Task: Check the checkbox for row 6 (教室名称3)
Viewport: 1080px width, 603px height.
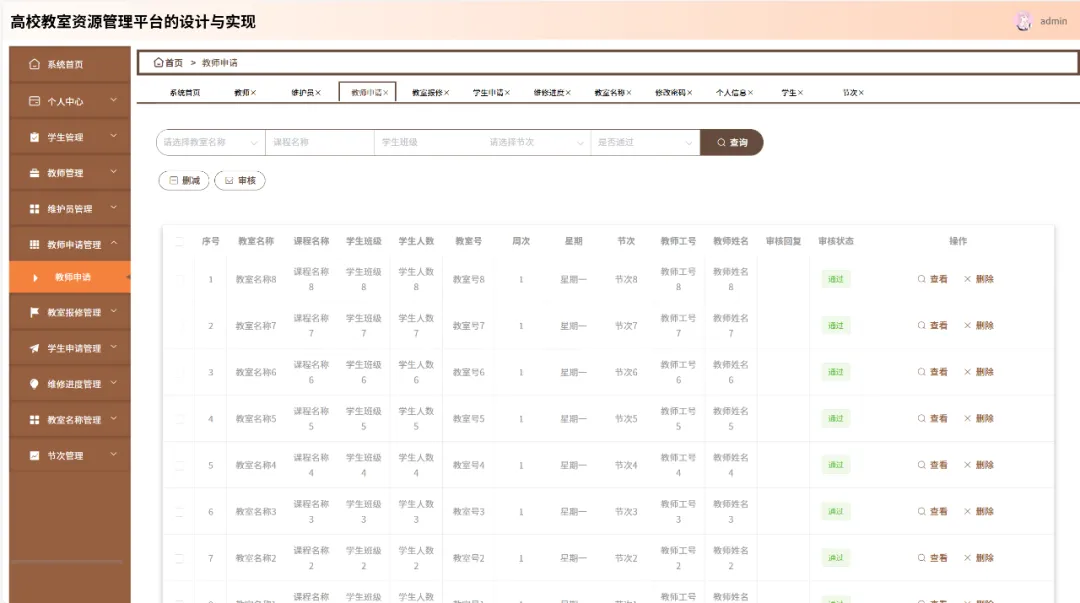Action: [180, 511]
